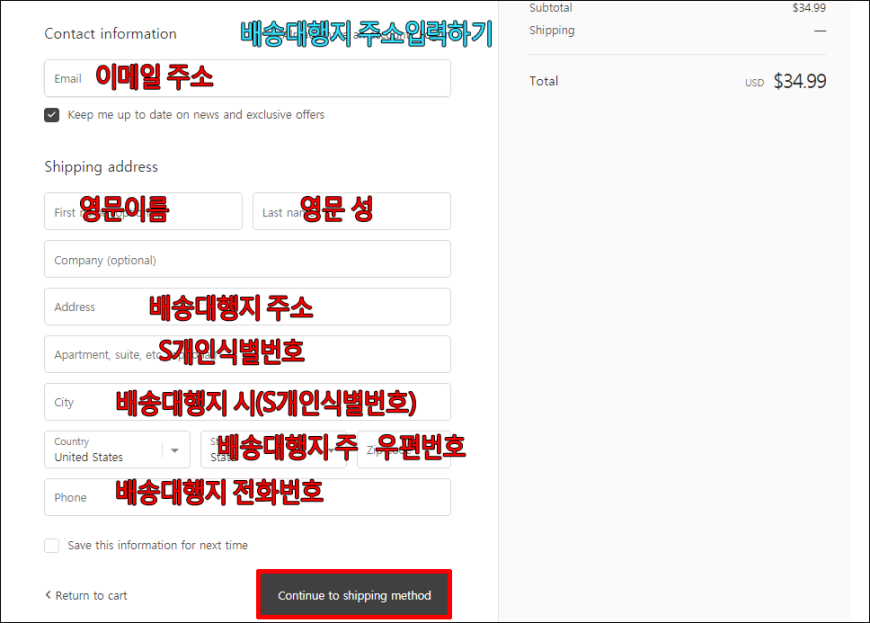This screenshot has height=623, width=870.
Task: Click the Shipping label in summary
Action: 552,31
